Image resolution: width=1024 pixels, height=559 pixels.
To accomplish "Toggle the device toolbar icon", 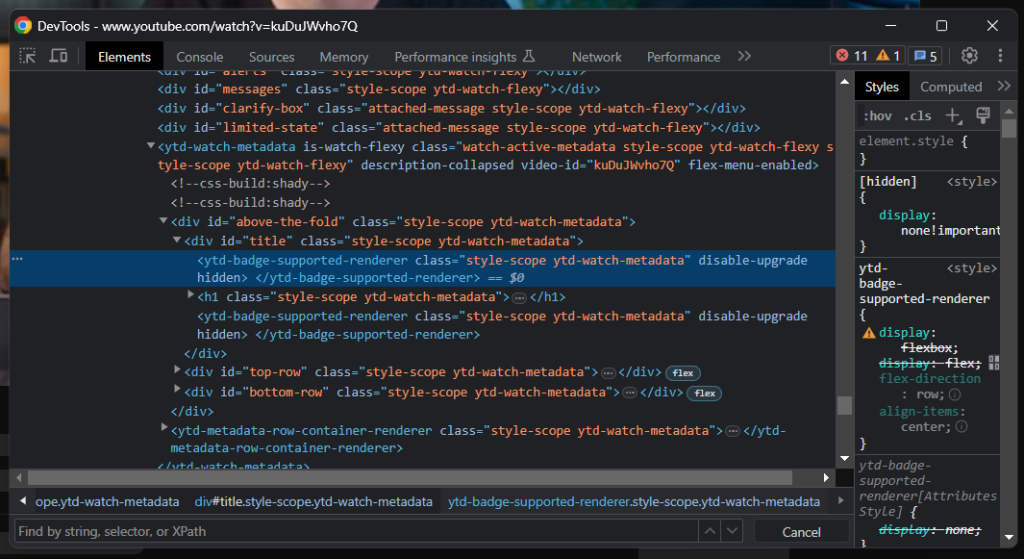I will coord(59,56).
